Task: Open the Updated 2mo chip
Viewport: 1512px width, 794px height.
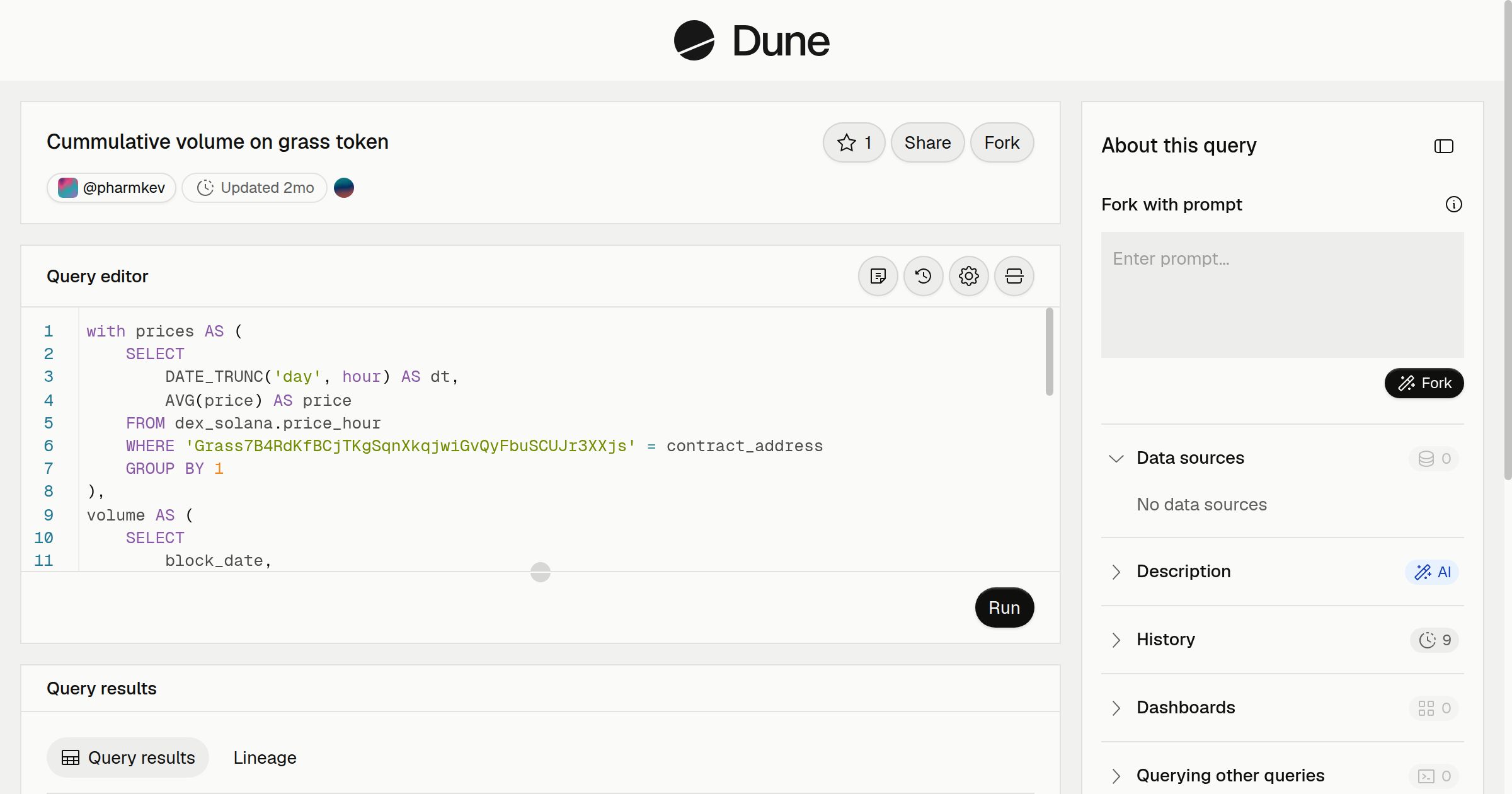Action: pos(255,188)
